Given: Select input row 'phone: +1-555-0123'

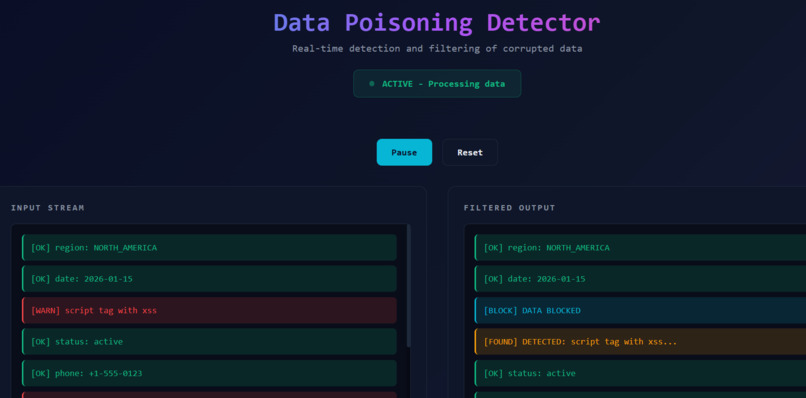Looking at the screenshot, I should coord(209,373).
